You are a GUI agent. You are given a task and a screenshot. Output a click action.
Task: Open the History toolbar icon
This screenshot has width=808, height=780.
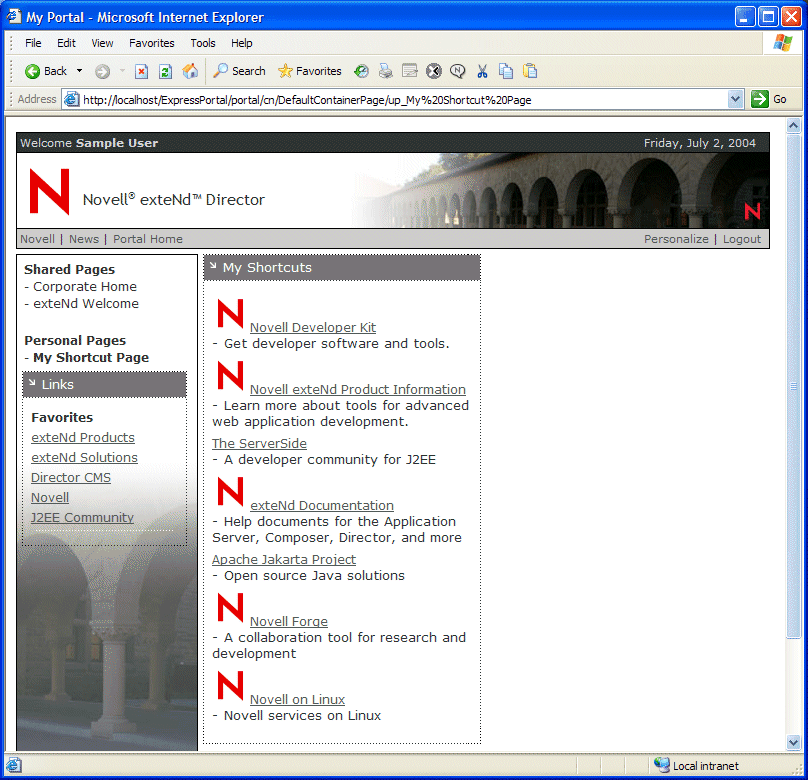point(361,71)
